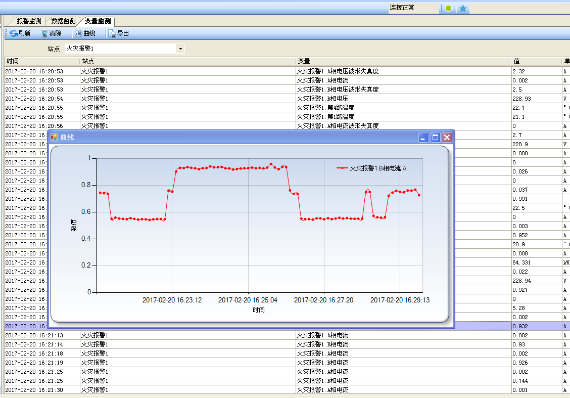Click the status text field at top
Viewport: 570px width, 398px height.
click(414, 8)
